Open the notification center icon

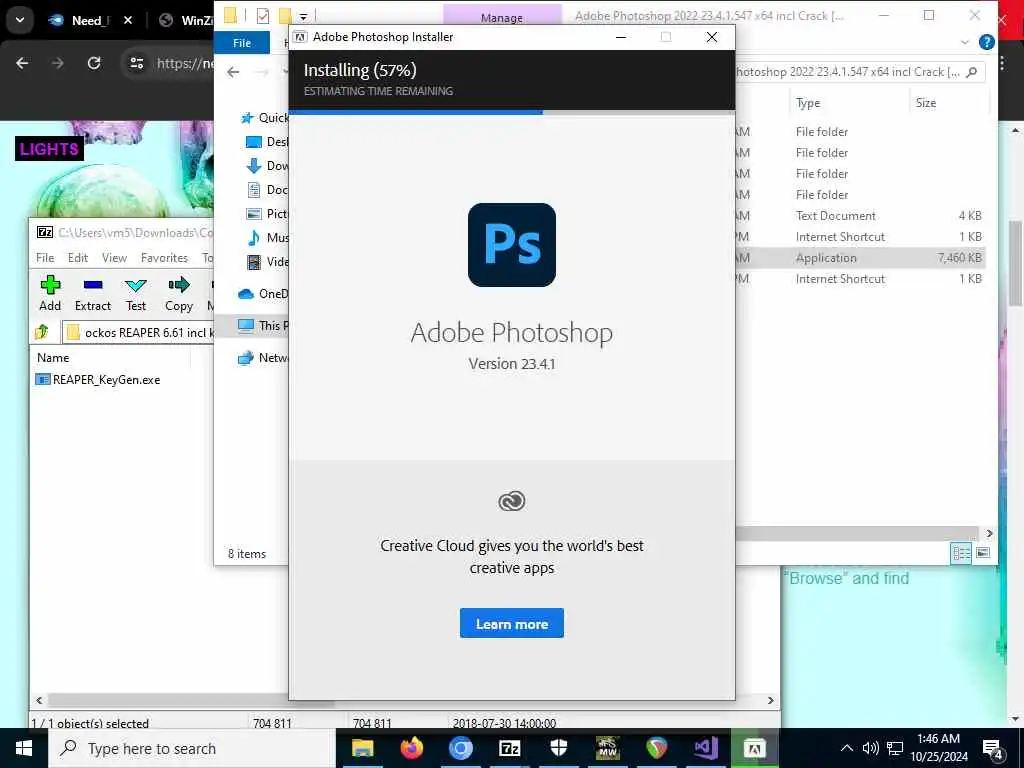coord(993,749)
